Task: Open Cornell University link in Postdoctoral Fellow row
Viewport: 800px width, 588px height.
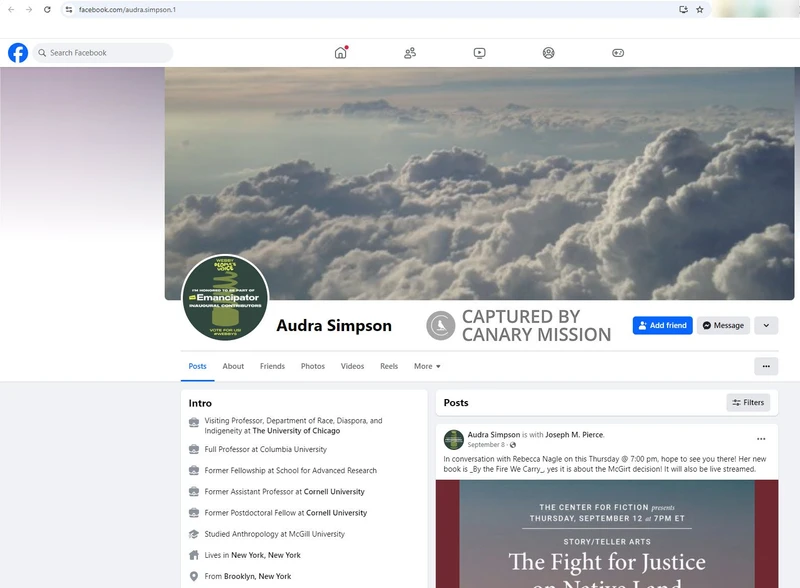Action: coord(336,513)
